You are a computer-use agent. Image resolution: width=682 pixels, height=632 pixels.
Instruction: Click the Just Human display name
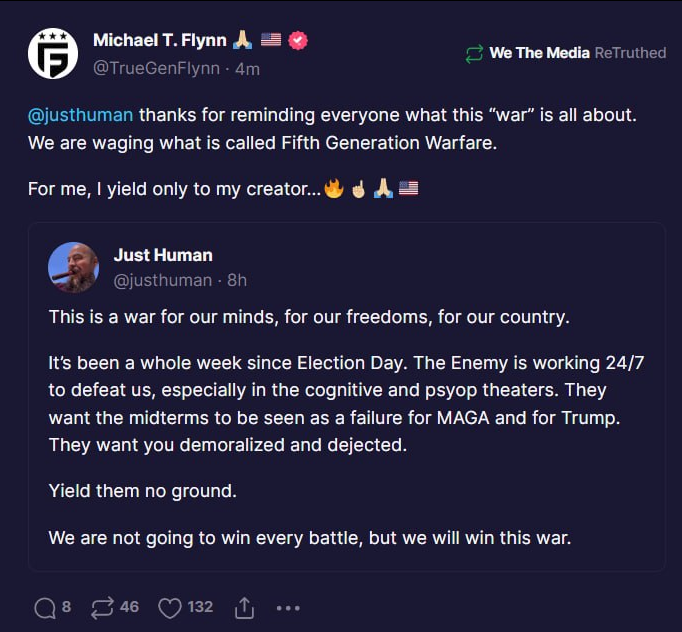pos(163,255)
